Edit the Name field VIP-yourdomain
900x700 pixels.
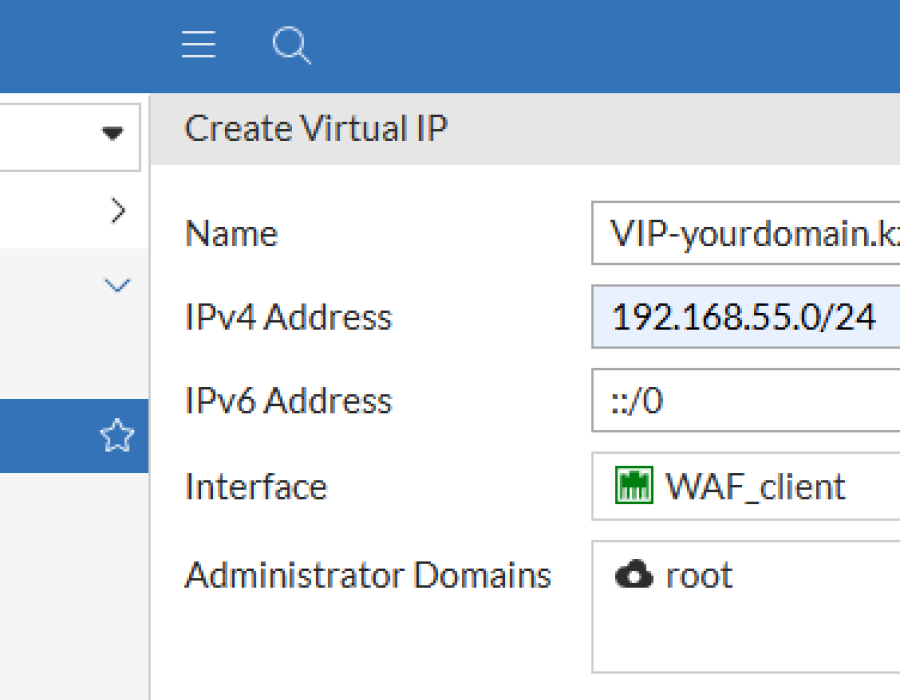click(746, 233)
